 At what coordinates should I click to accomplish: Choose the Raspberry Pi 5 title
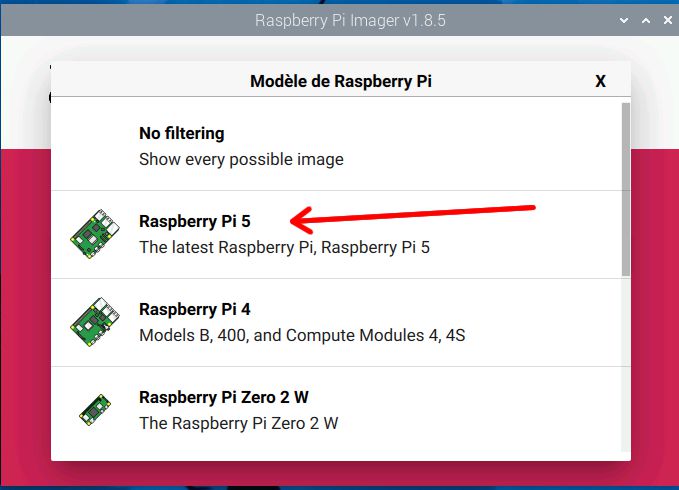pyautogui.click(x=195, y=221)
